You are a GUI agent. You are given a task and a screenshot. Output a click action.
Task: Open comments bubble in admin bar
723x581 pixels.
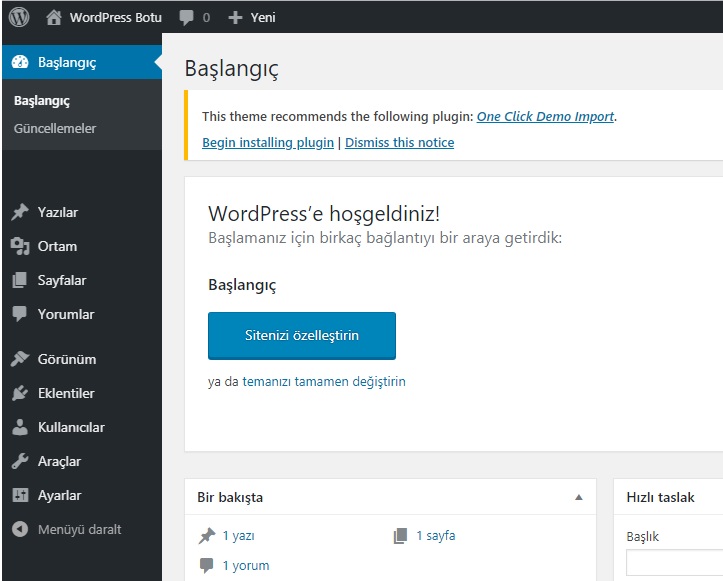tap(186, 18)
